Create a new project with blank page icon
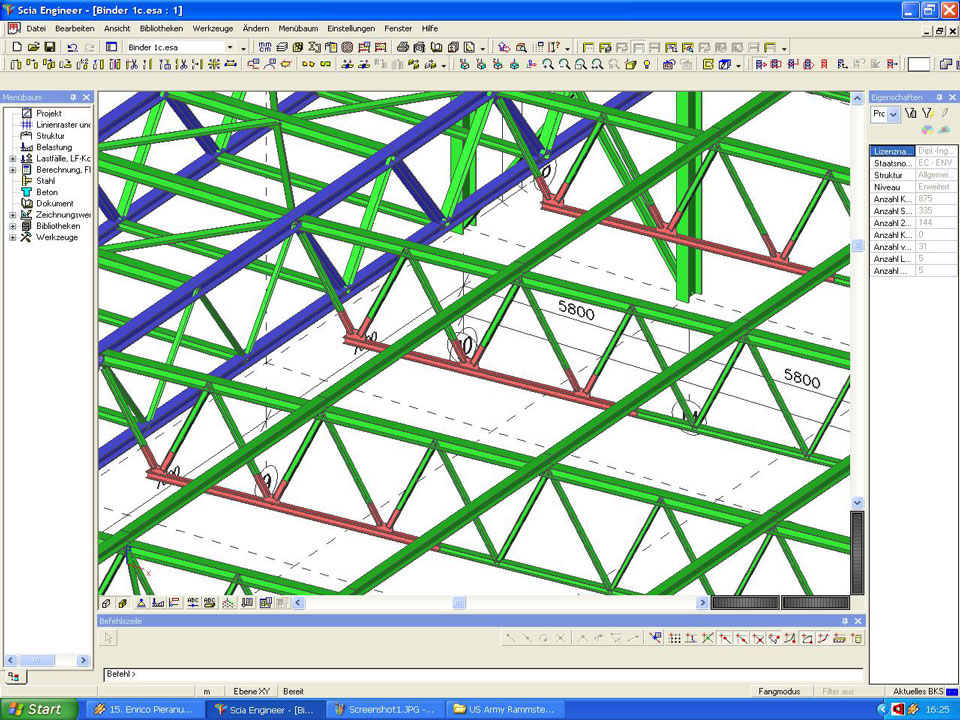Viewport: 960px width, 720px height. pos(16,47)
